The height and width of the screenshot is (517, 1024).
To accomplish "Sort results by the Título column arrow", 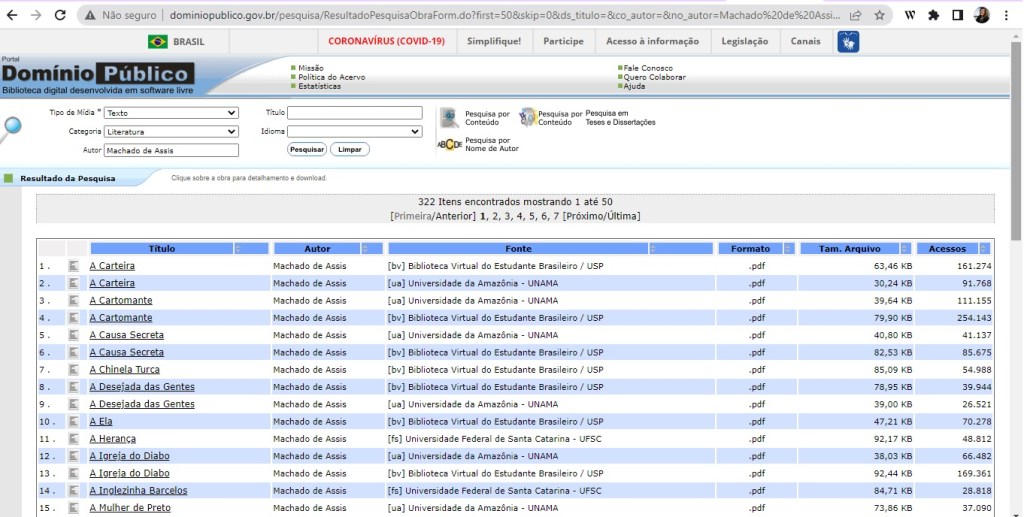I will point(238,249).
